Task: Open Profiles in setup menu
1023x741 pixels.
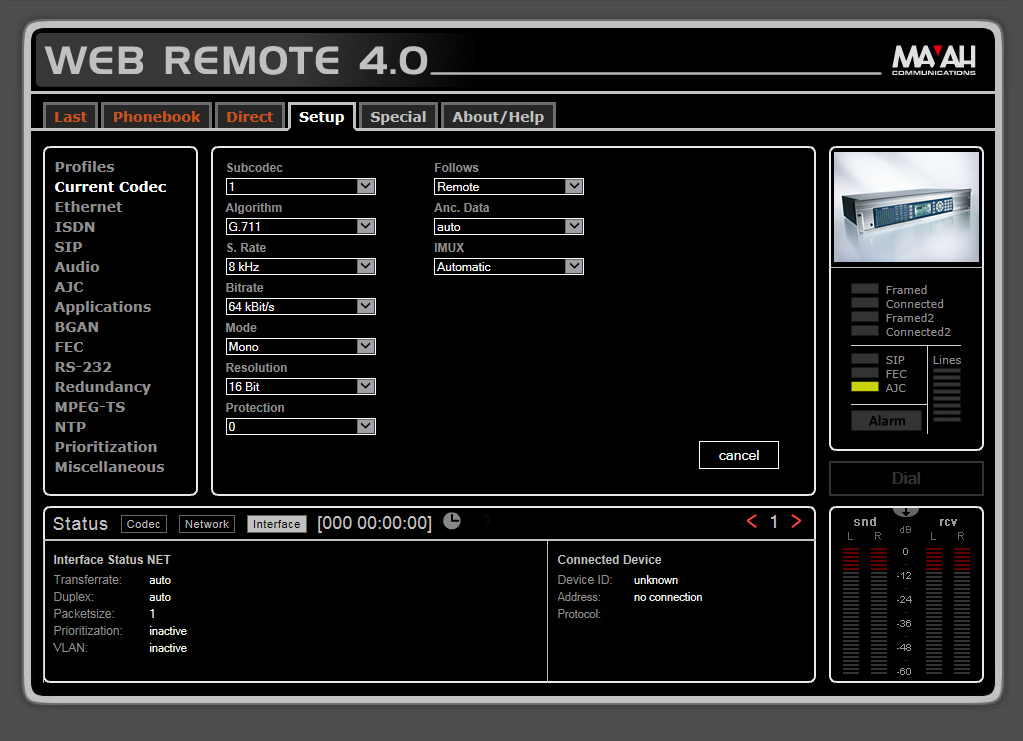Action: tap(85, 167)
